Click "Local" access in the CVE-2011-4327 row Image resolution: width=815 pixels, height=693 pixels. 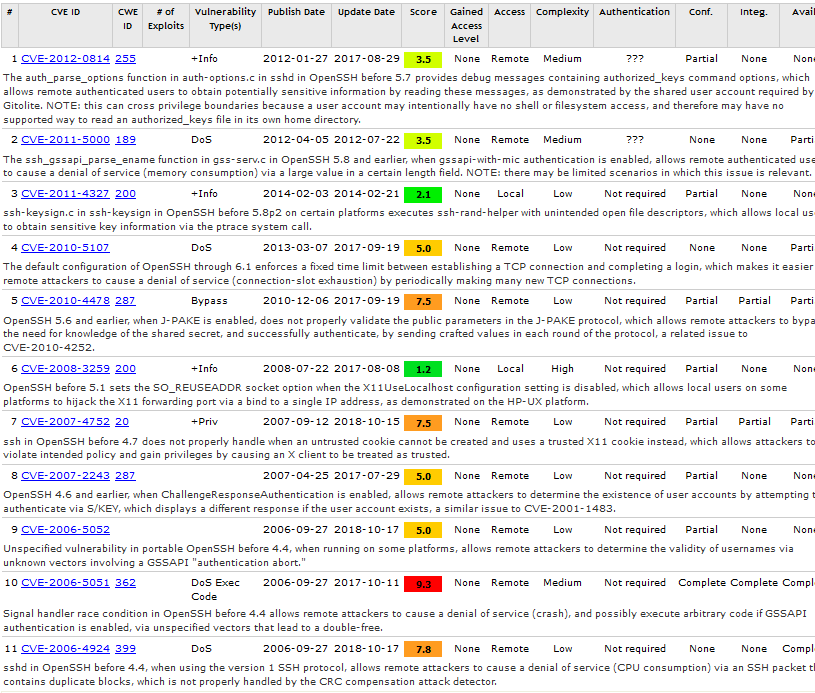pos(510,194)
